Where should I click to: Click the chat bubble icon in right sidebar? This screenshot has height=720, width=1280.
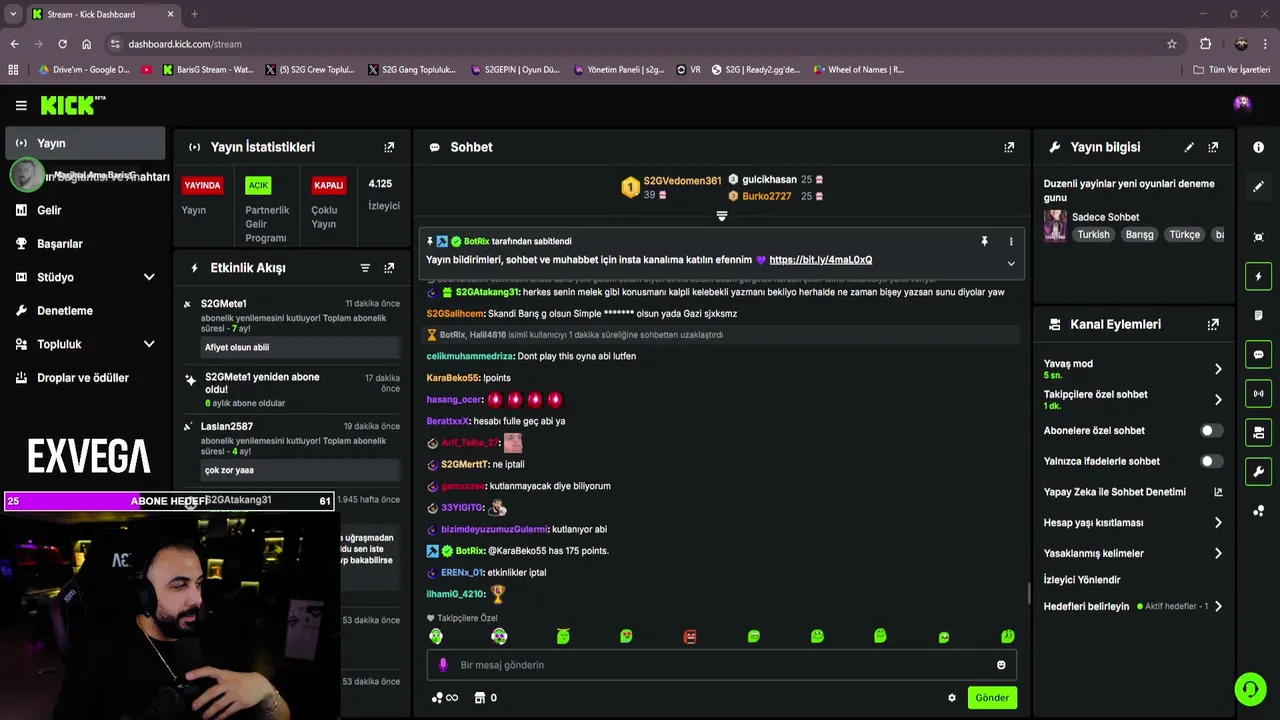(x=1258, y=354)
